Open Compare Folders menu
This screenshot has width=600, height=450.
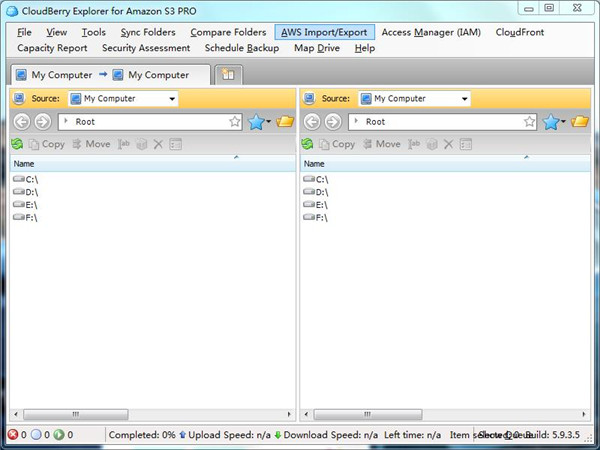[228, 33]
